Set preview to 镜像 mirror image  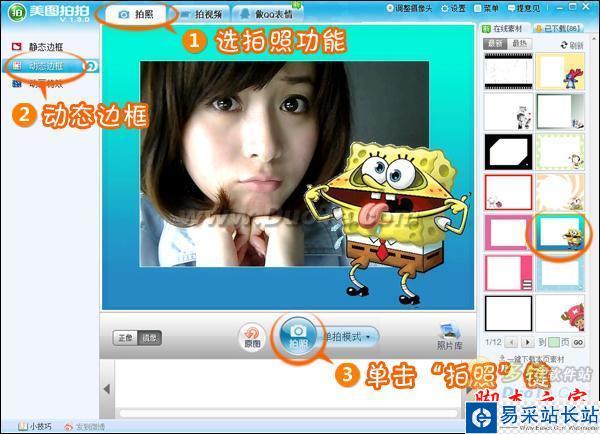(x=150, y=338)
